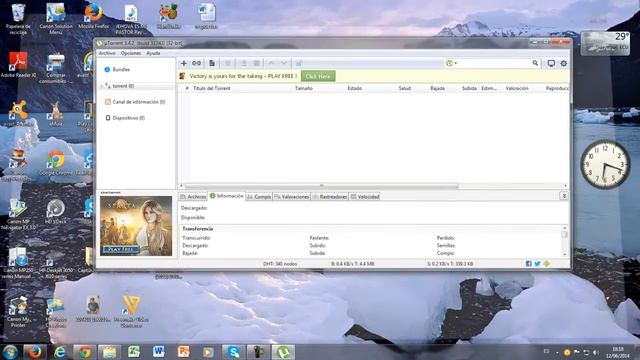Click the Create New Torrent file icon
This screenshot has height=360, width=640.
tap(212, 63)
